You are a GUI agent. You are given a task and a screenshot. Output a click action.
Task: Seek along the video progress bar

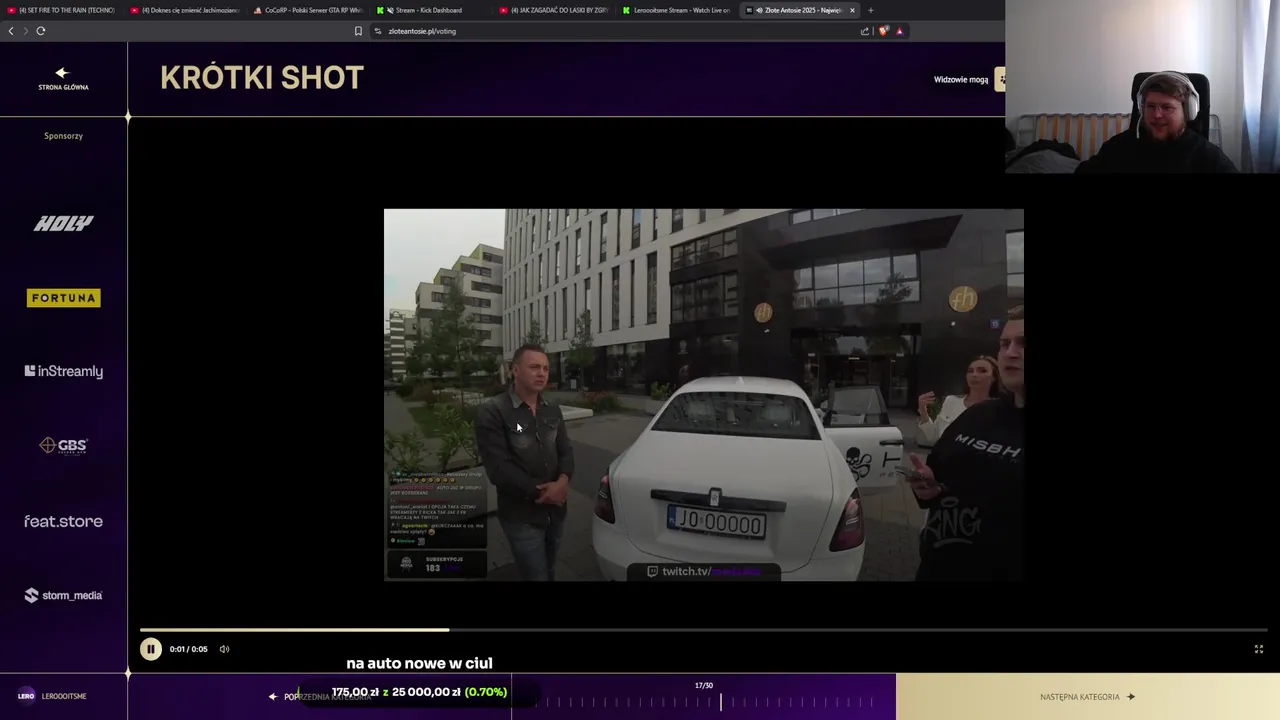tap(704, 630)
